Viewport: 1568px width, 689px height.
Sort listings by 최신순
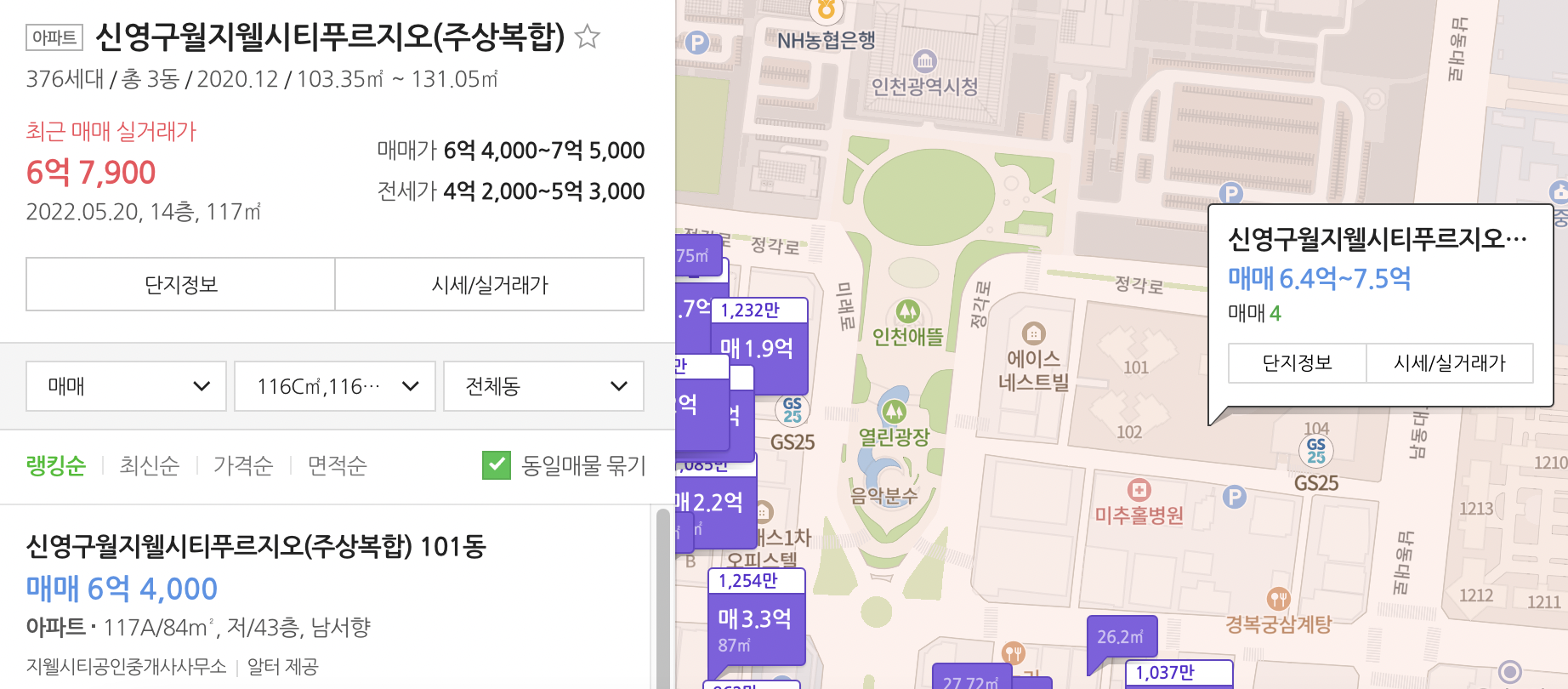click(x=150, y=465)
